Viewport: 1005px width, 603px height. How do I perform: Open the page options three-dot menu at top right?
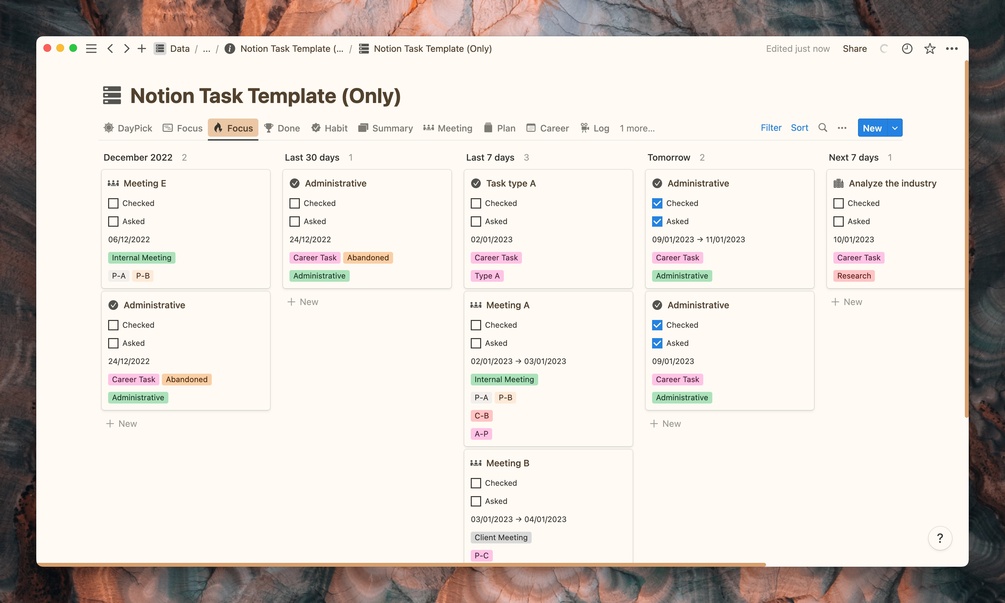[x=952, y=49]
